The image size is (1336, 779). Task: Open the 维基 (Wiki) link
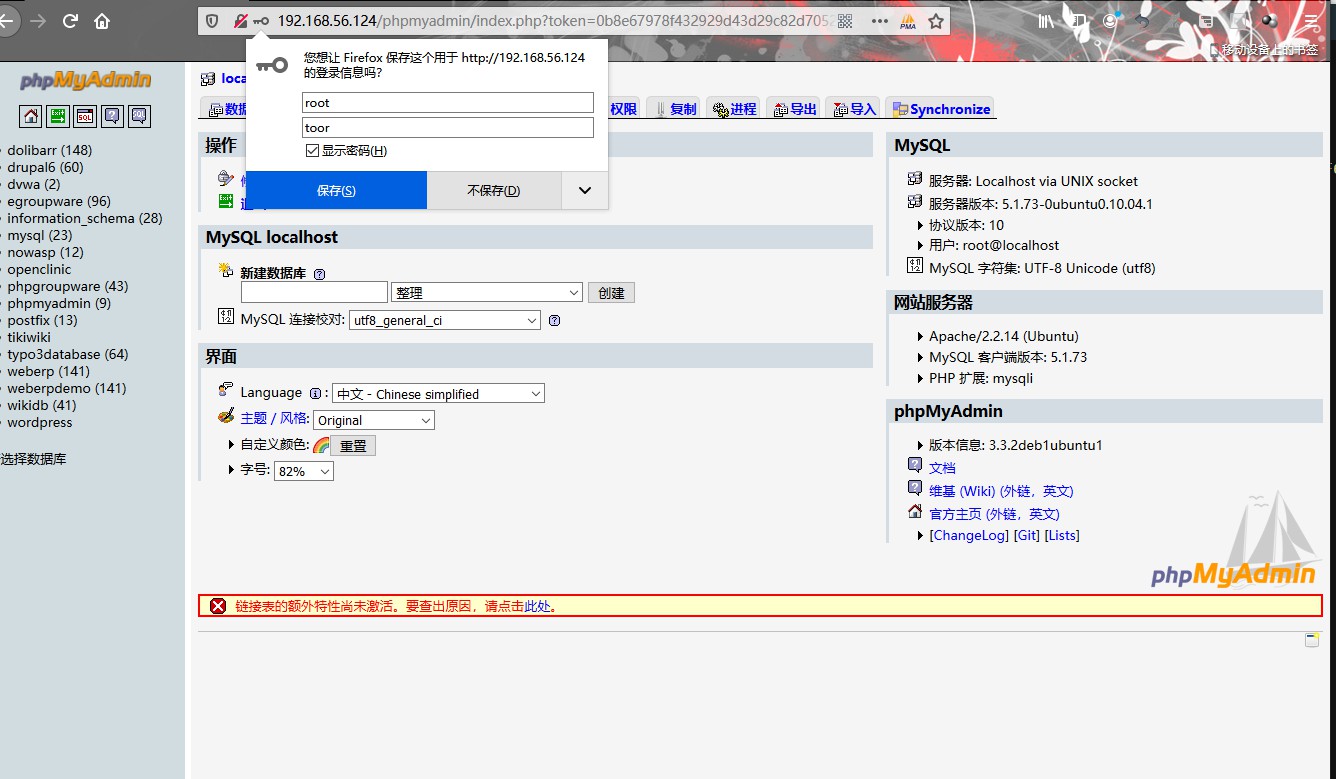pyautogui.click(x=1001, y=491)
